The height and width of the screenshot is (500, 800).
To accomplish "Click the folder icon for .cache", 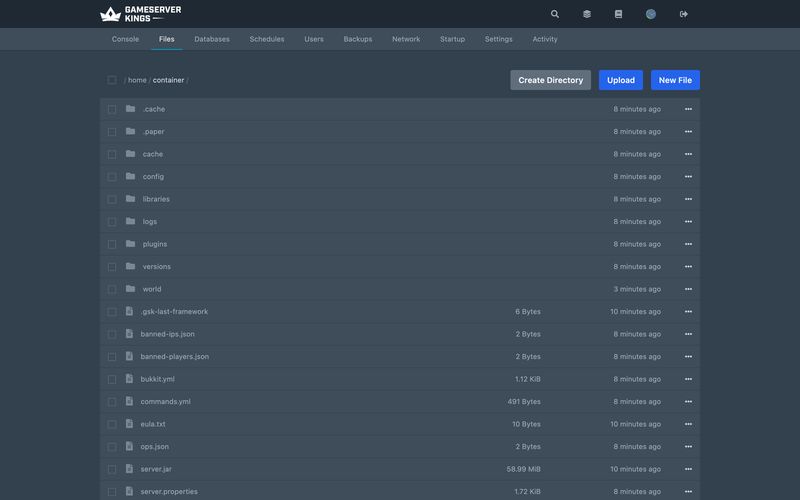I will point(131,109).
